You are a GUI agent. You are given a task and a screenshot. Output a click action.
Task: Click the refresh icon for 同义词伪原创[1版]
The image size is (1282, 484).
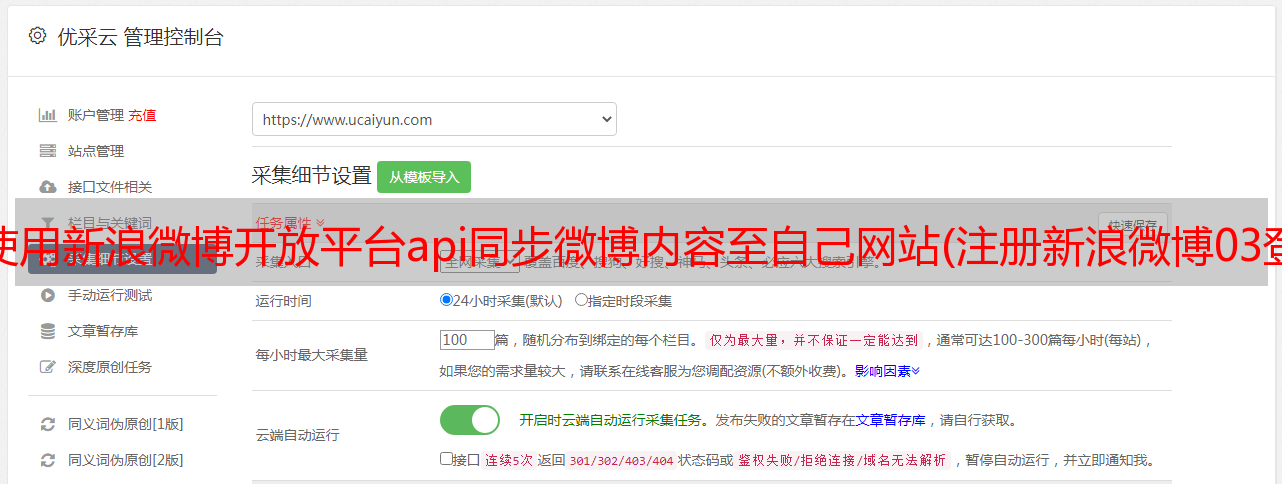(47, 424)
